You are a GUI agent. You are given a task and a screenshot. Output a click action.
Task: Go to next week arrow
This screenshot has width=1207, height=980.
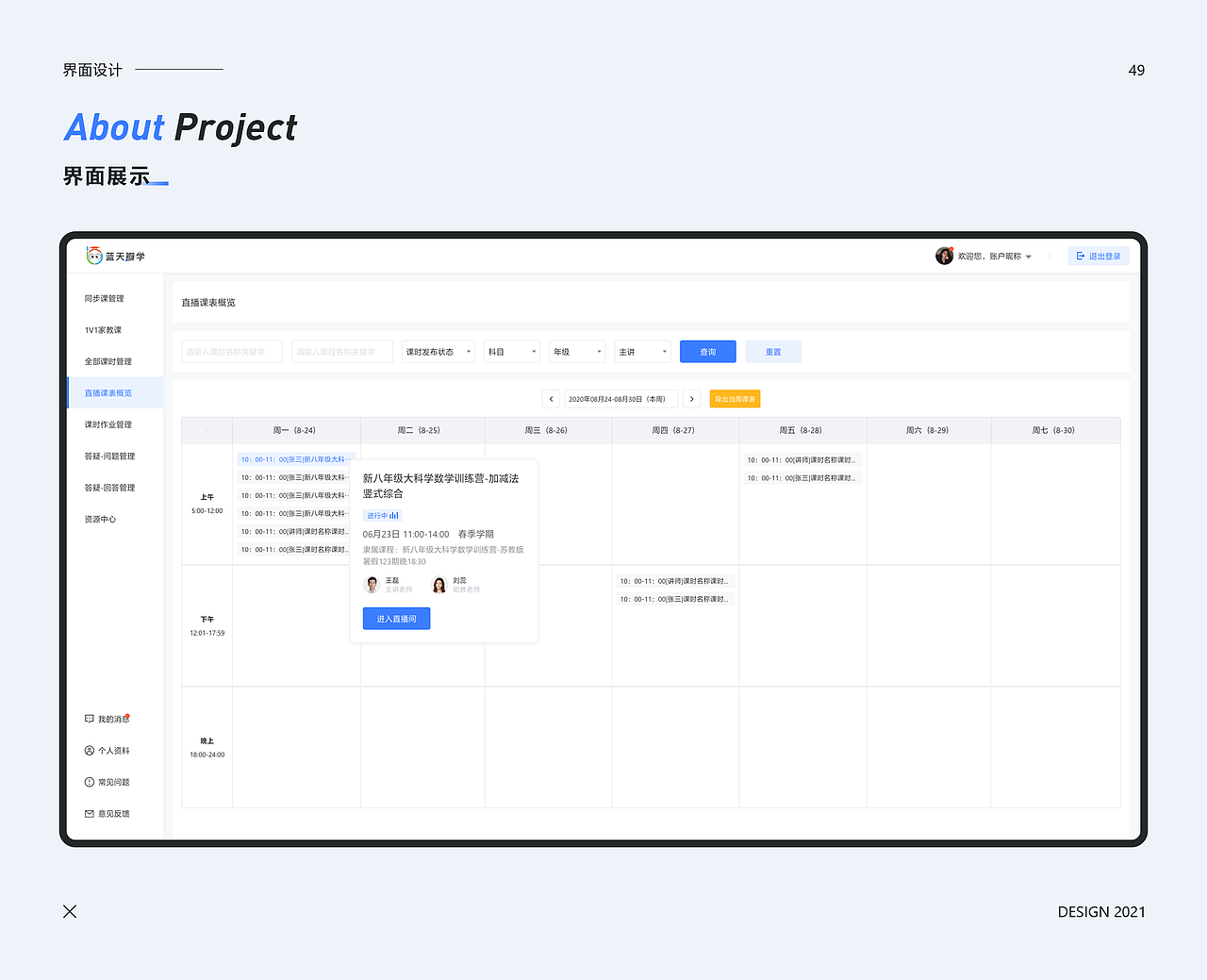pos(692,399)
